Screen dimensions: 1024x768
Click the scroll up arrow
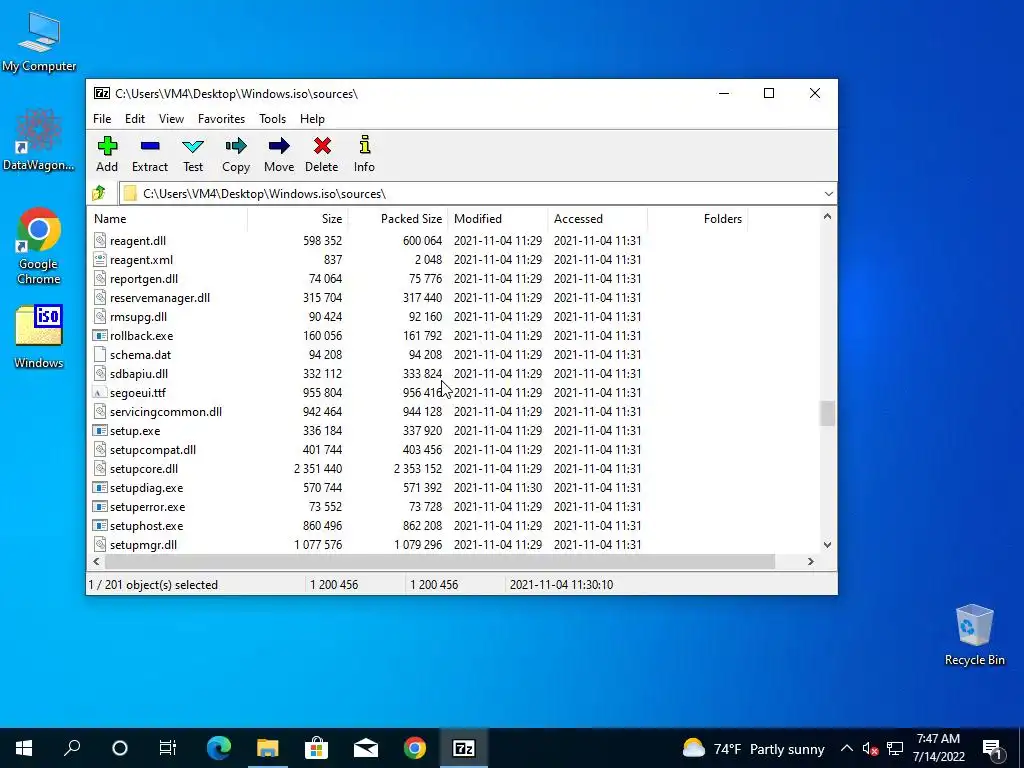(x=827, y=216)
